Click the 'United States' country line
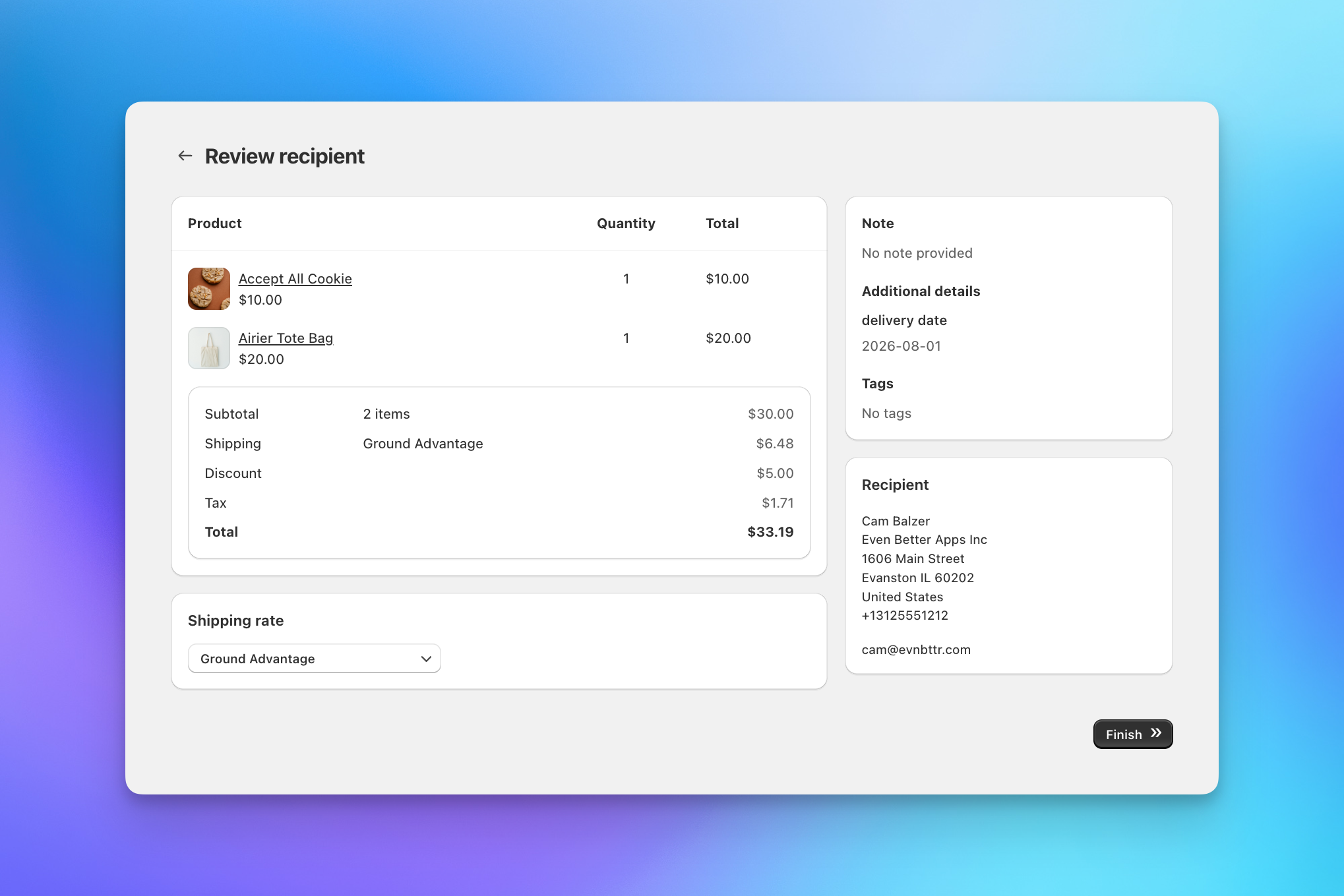This screenshot has width=1344, height=896. point(902,597)
